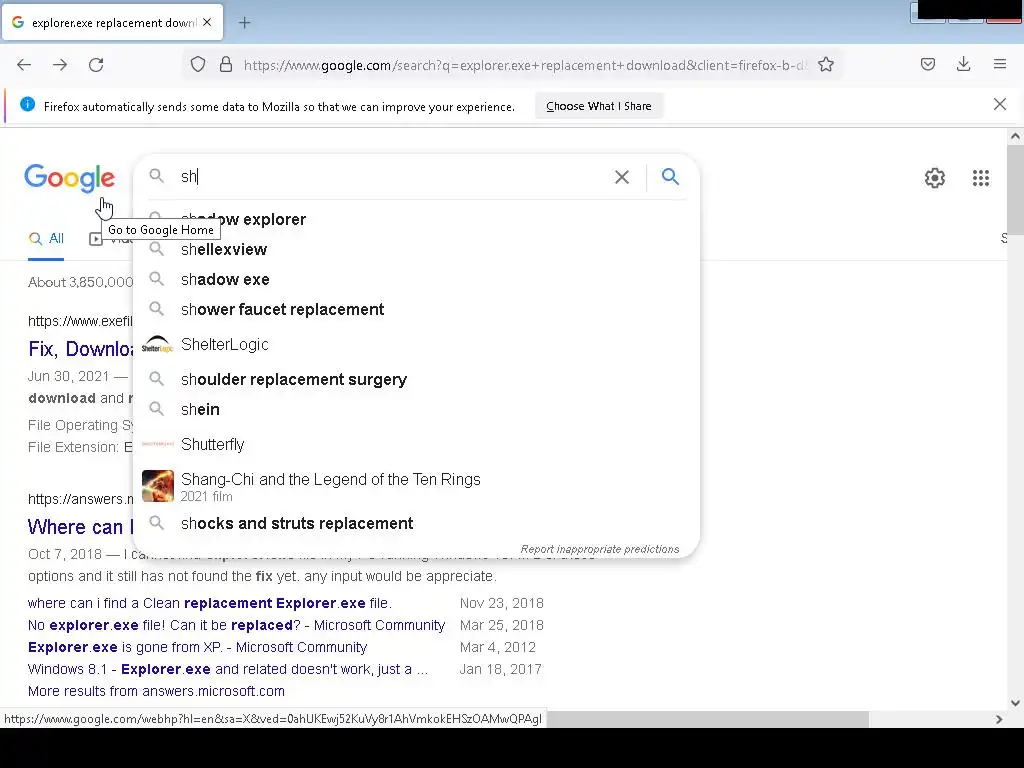
Task: Close the explorer.exe replacement tab
Action: click(x=207, y=22)
